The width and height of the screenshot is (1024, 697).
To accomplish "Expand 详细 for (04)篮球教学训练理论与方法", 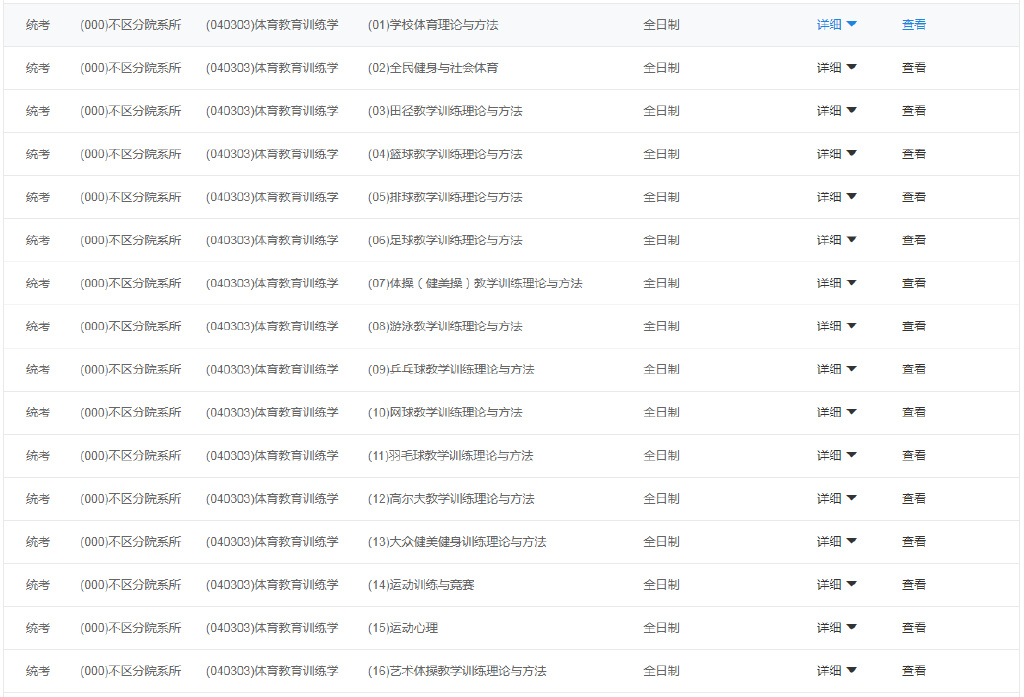I will tap(837, 154).
